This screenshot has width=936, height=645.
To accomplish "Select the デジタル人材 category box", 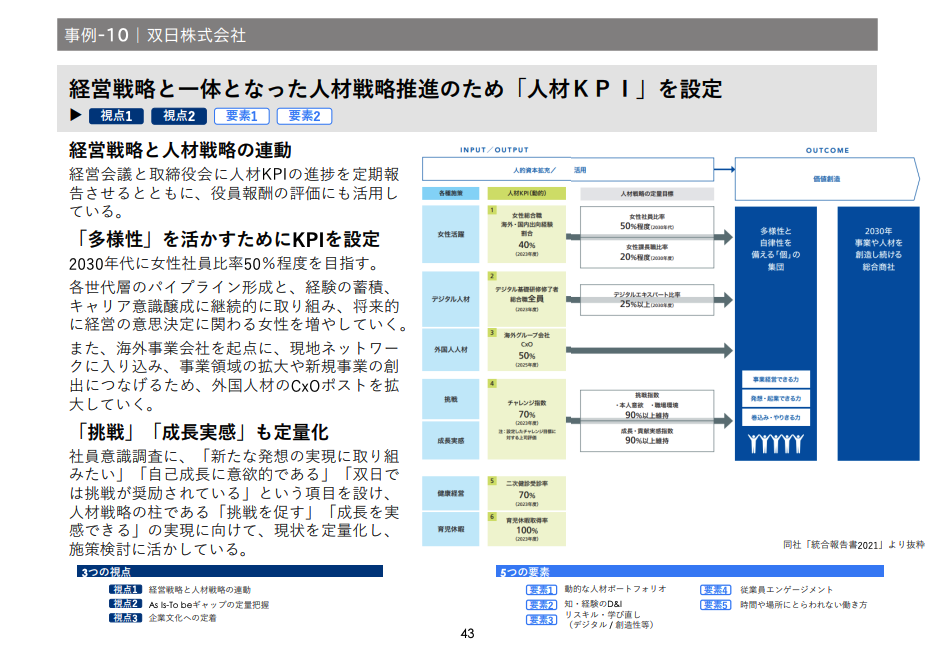I will coord(451,298).
